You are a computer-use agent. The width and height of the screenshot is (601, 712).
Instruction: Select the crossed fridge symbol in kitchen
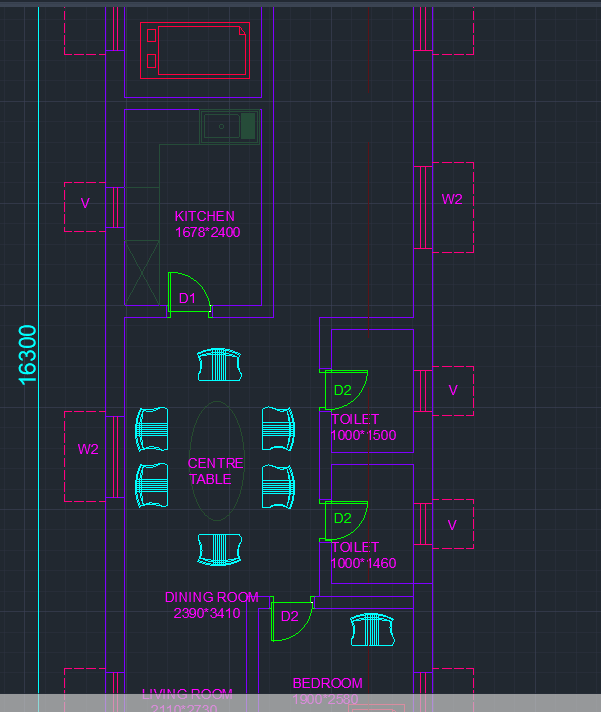coord(142,272)
